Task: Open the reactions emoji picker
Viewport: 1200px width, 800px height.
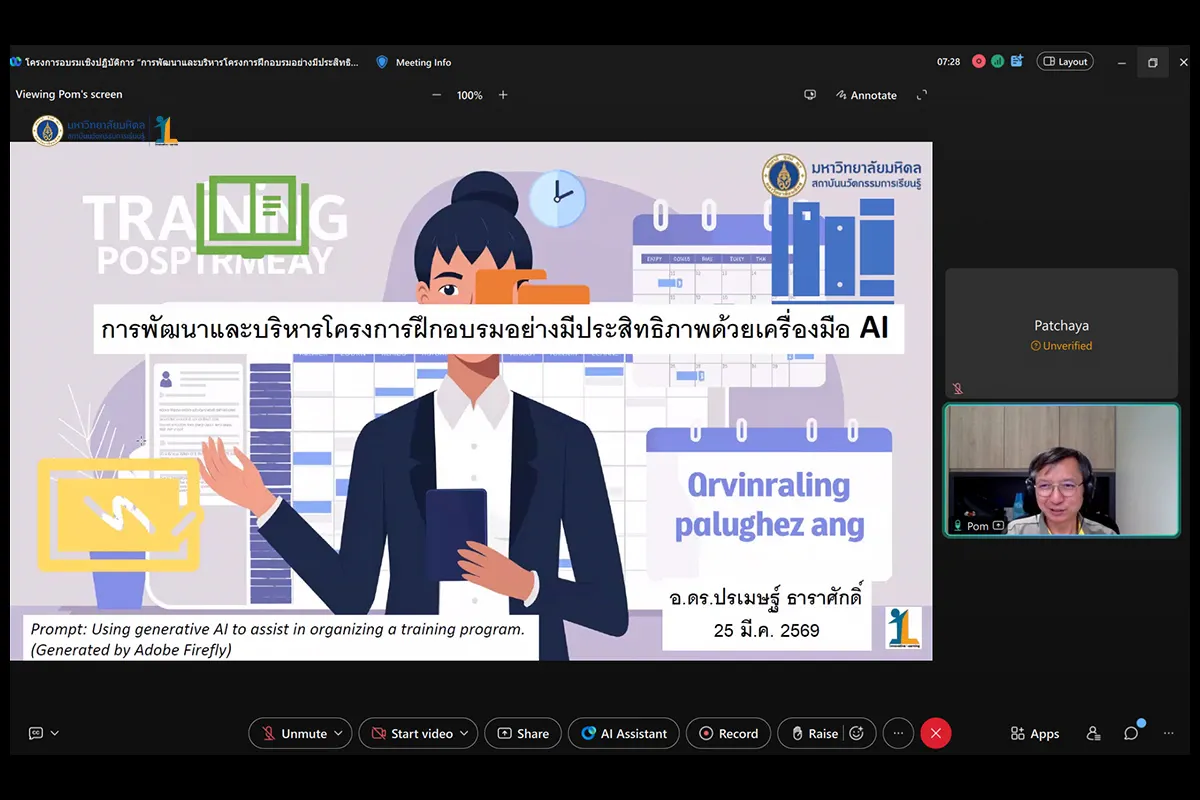Action: tap(857, 733)
